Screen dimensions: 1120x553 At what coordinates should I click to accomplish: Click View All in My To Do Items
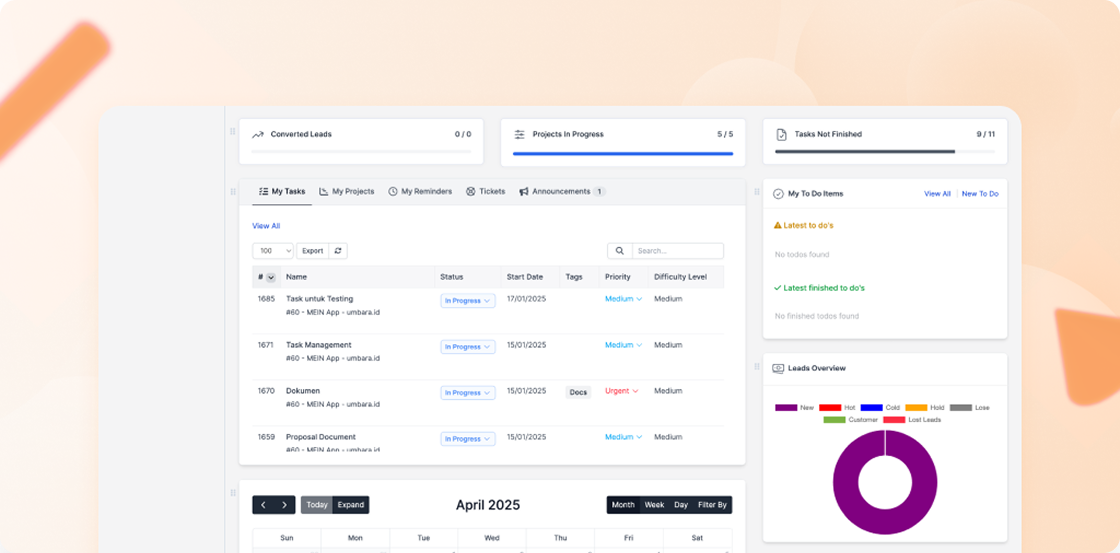937,194
